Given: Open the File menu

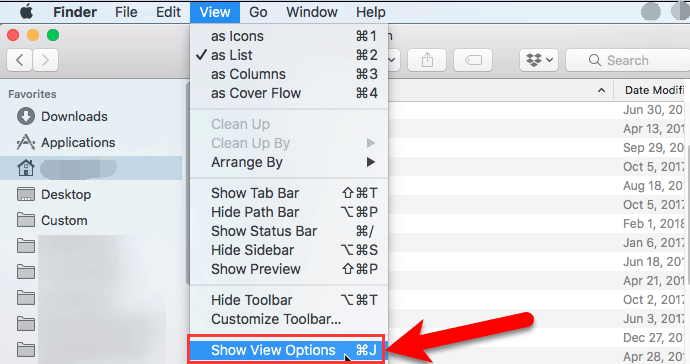Looking at the screenshot, I should [x=126, y=12].
